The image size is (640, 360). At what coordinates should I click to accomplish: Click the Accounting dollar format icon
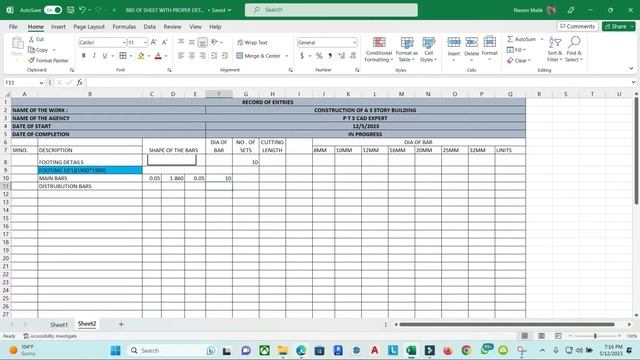coord(302,56)
